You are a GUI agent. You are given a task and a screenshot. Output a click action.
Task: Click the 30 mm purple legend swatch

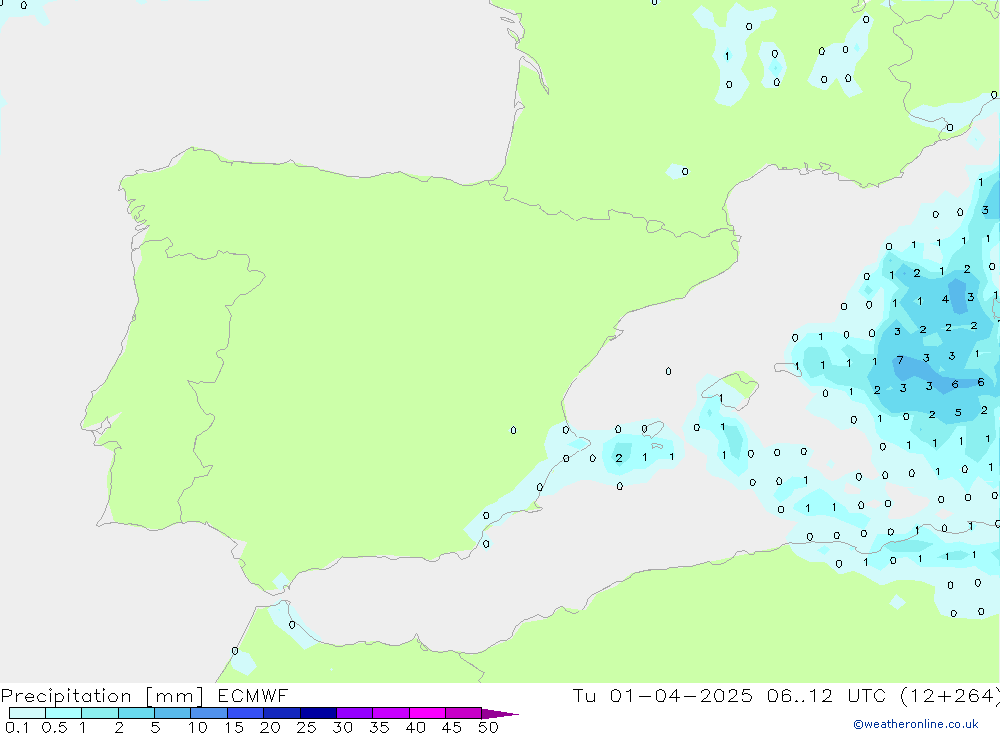(354, 713)
